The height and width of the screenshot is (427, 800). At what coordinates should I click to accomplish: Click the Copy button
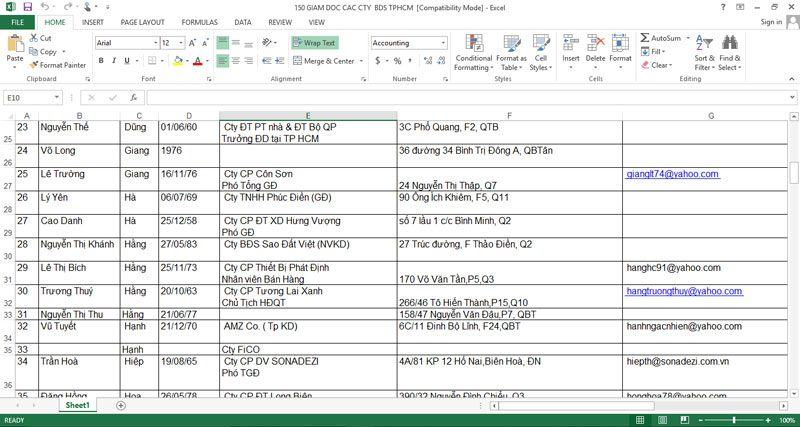pos(43,52)
